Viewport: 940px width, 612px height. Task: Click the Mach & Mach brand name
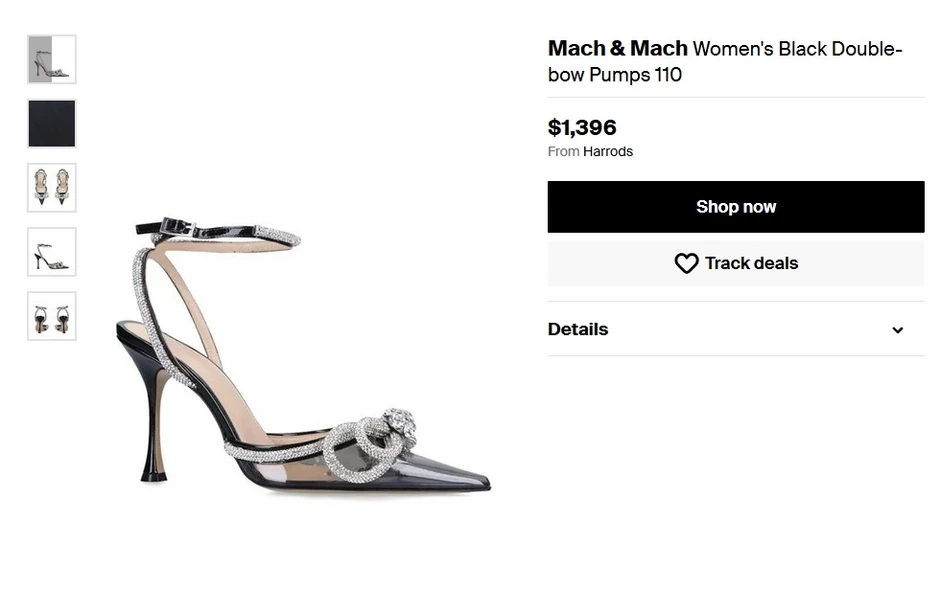point(617,48)
